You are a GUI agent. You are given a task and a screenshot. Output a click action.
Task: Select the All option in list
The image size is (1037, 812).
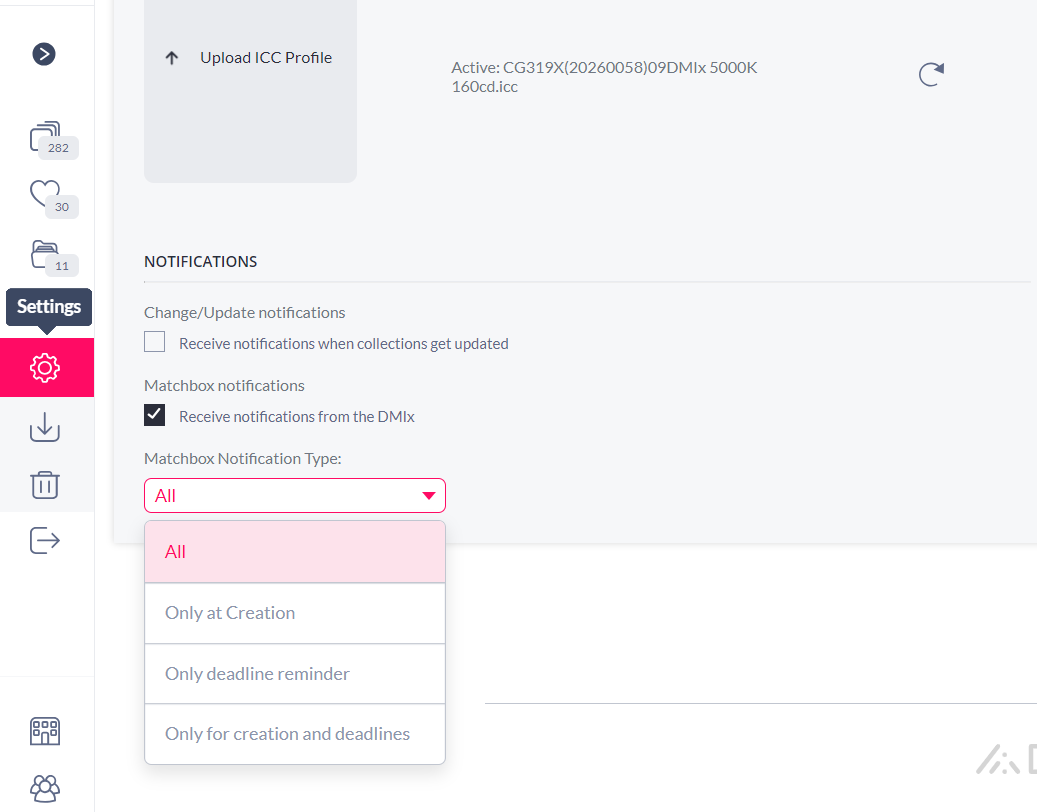click(295, 551)
